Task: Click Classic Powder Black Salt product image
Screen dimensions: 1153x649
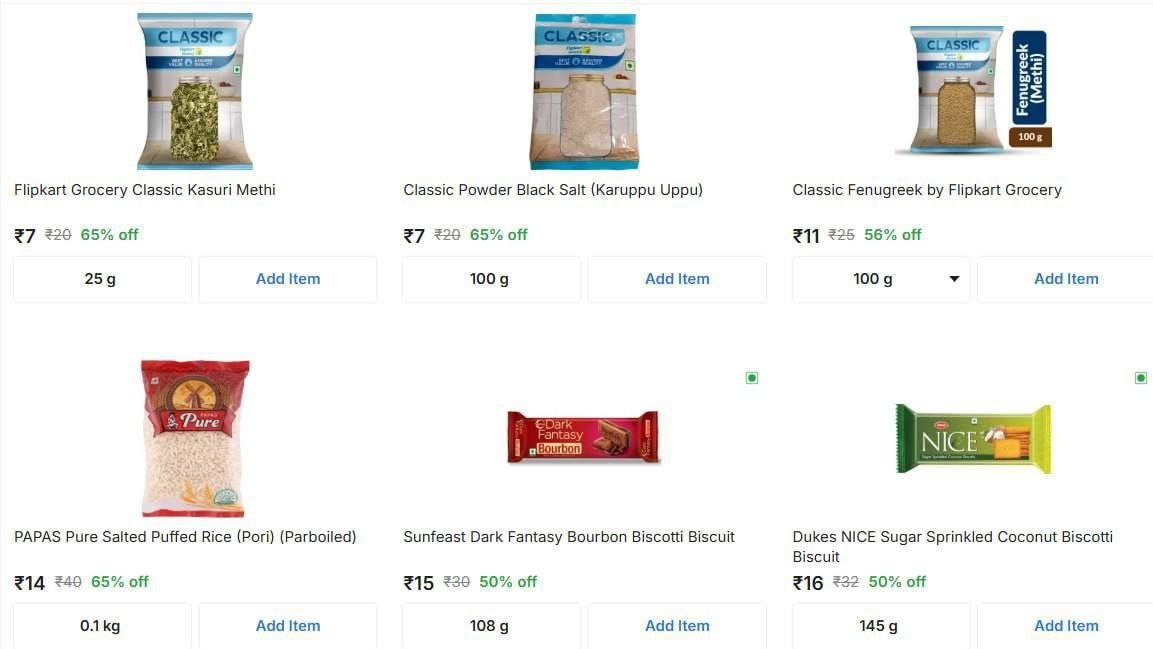Action: pyautogui.click(x=584, y=90)
